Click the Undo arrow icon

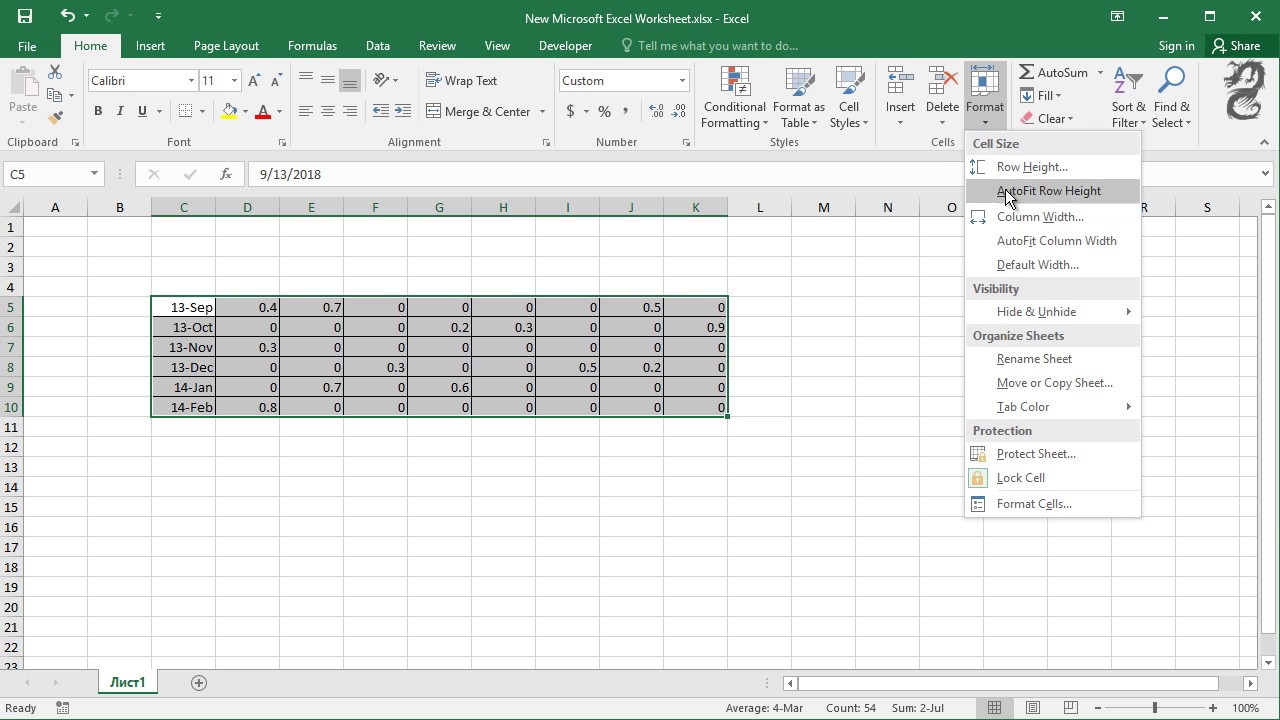click(x=67, y=16)
